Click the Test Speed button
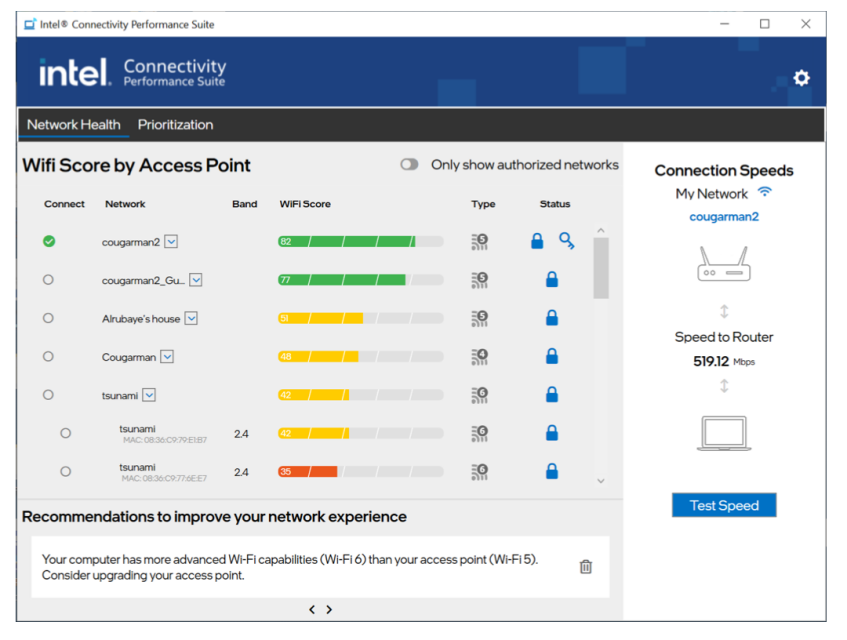The width and height of the screenshot is (847, 640). coord(724,505)
